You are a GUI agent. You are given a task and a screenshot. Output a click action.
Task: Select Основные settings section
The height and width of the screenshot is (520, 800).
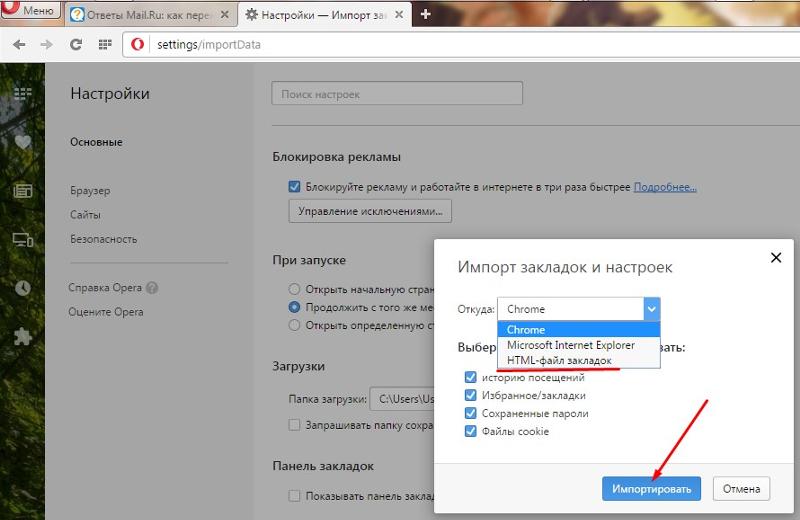[x=96, y=142]
